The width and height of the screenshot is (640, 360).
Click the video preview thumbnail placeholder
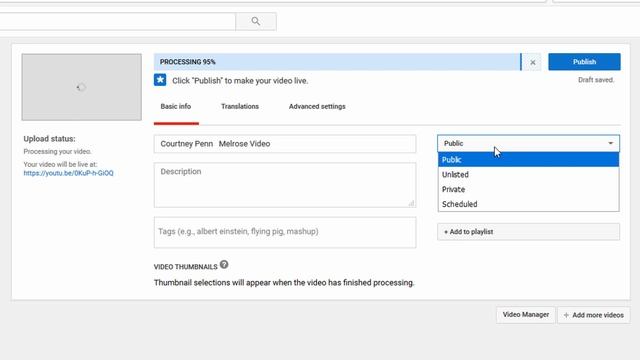(x=82, y=87)
